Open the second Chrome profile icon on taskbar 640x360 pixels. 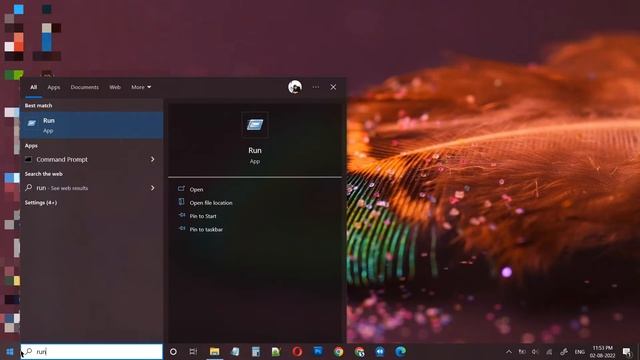pyautogui.click(x=359, y=351)
